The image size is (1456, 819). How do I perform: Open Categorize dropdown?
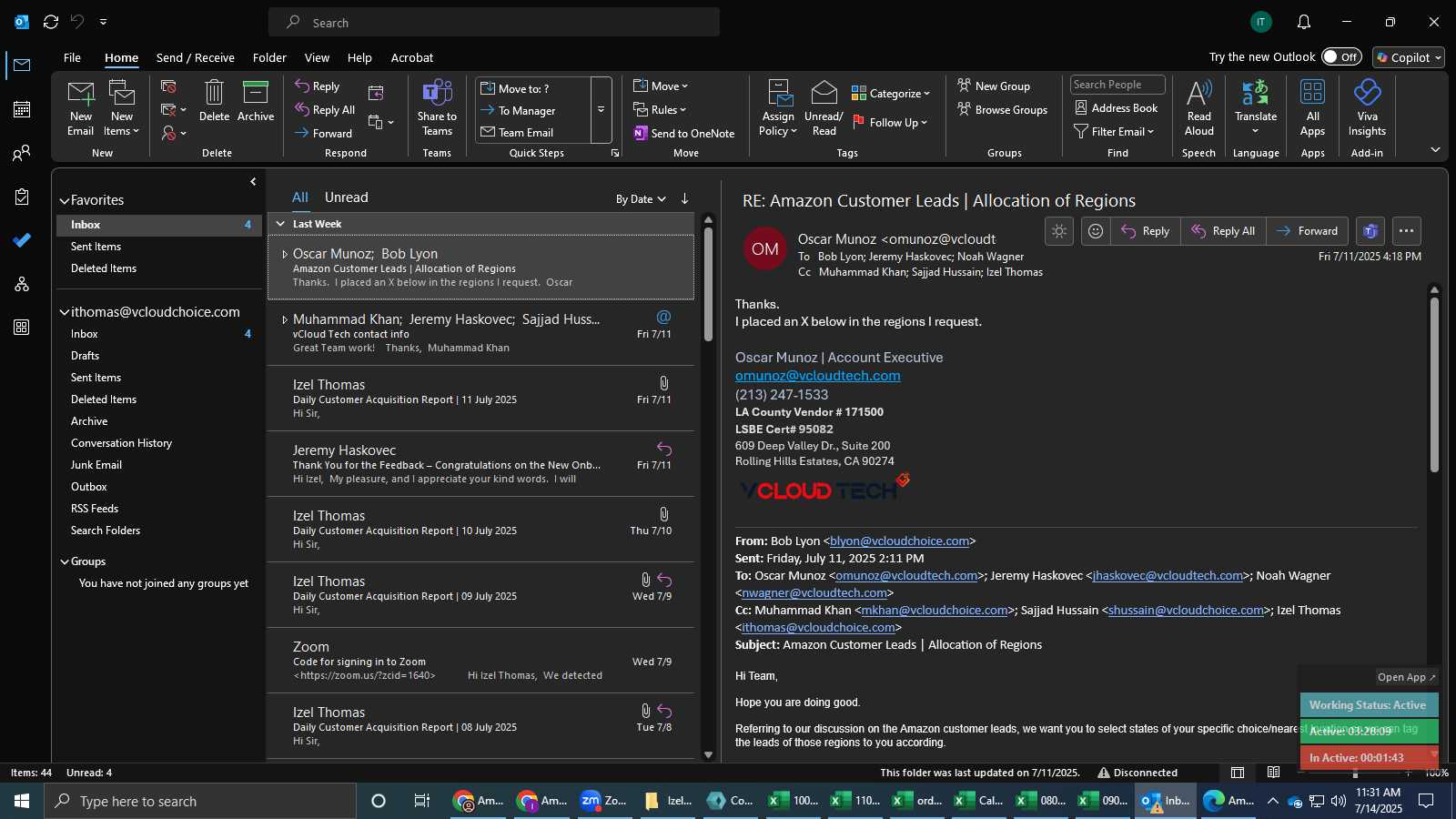(891, 93)
